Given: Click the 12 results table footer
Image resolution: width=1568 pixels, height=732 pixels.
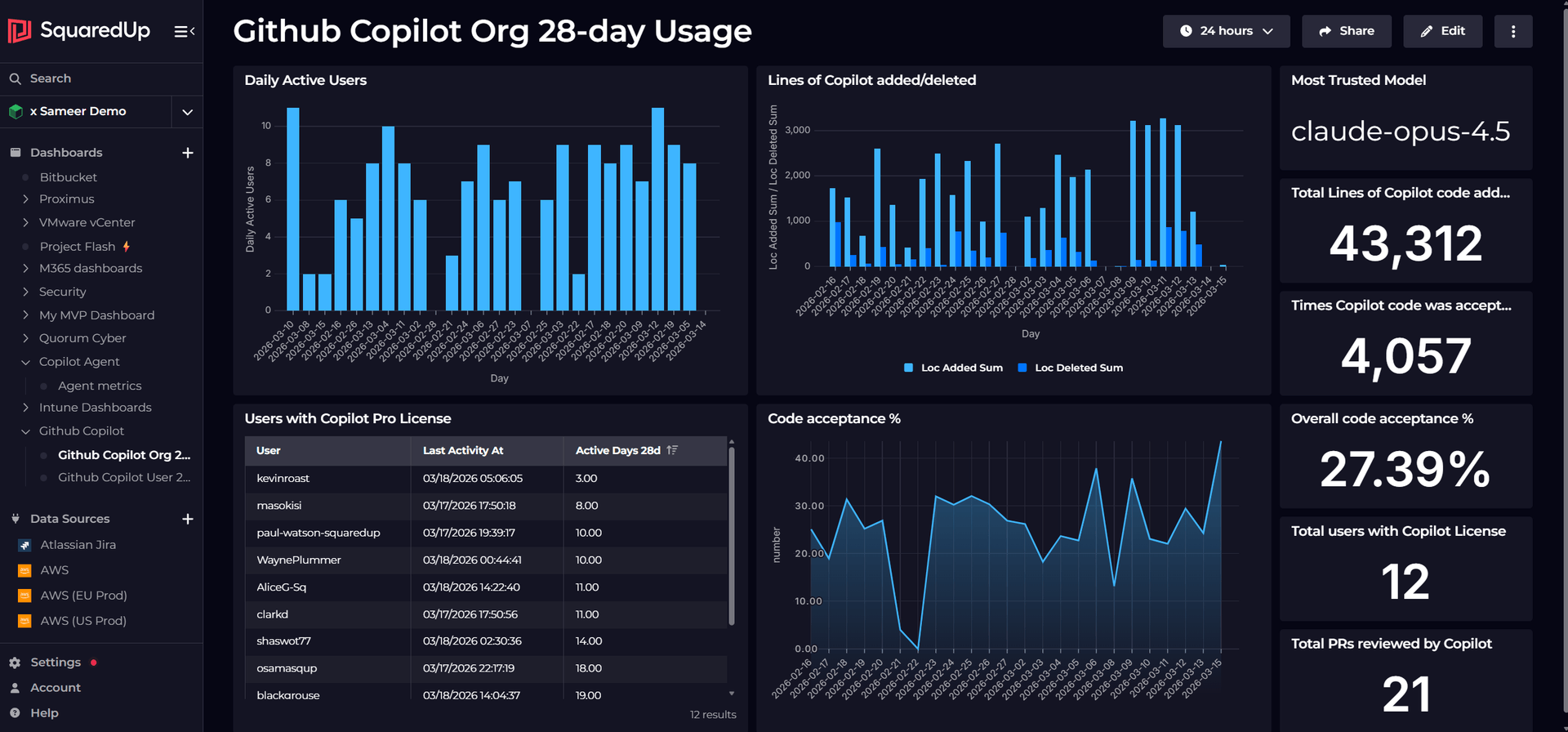Looking at the screenshot, I should click(x=713, y=715).
